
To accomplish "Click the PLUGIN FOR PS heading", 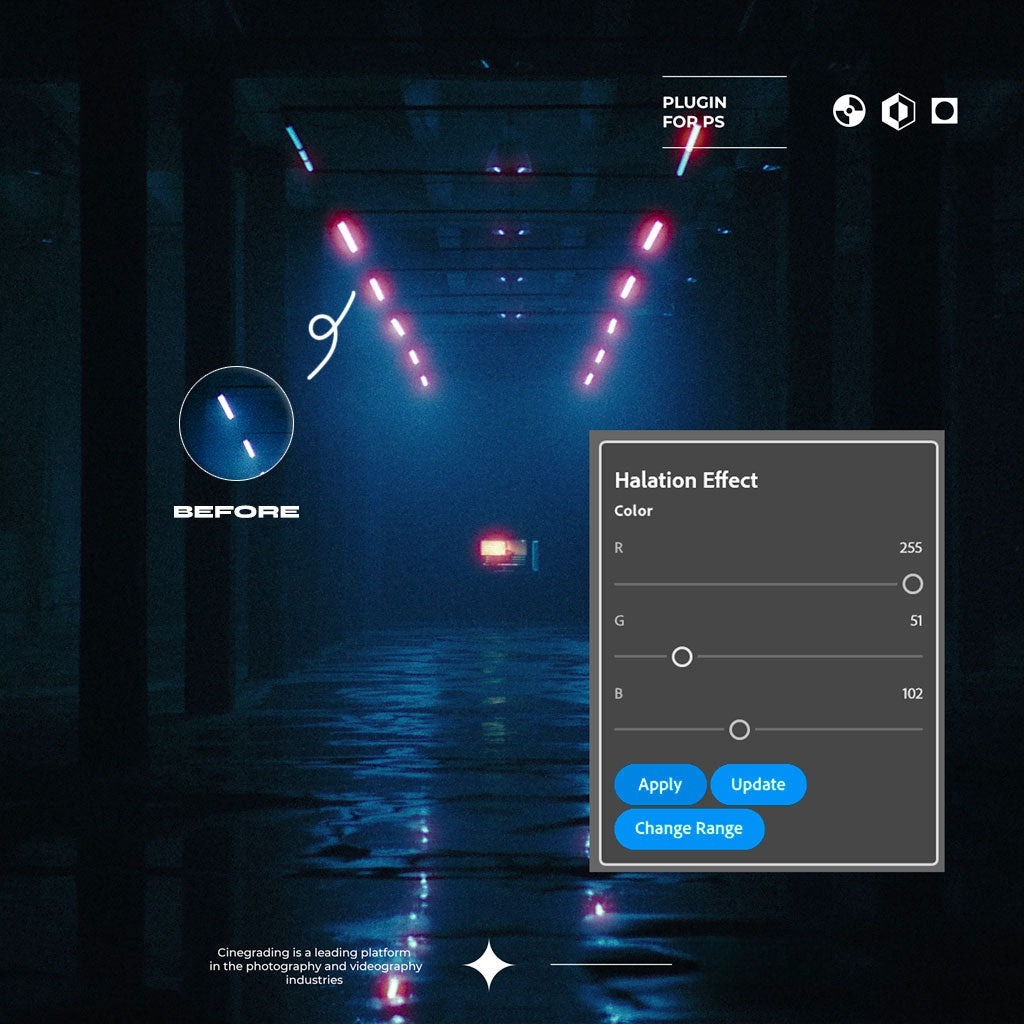I will [x=694, y=111].
